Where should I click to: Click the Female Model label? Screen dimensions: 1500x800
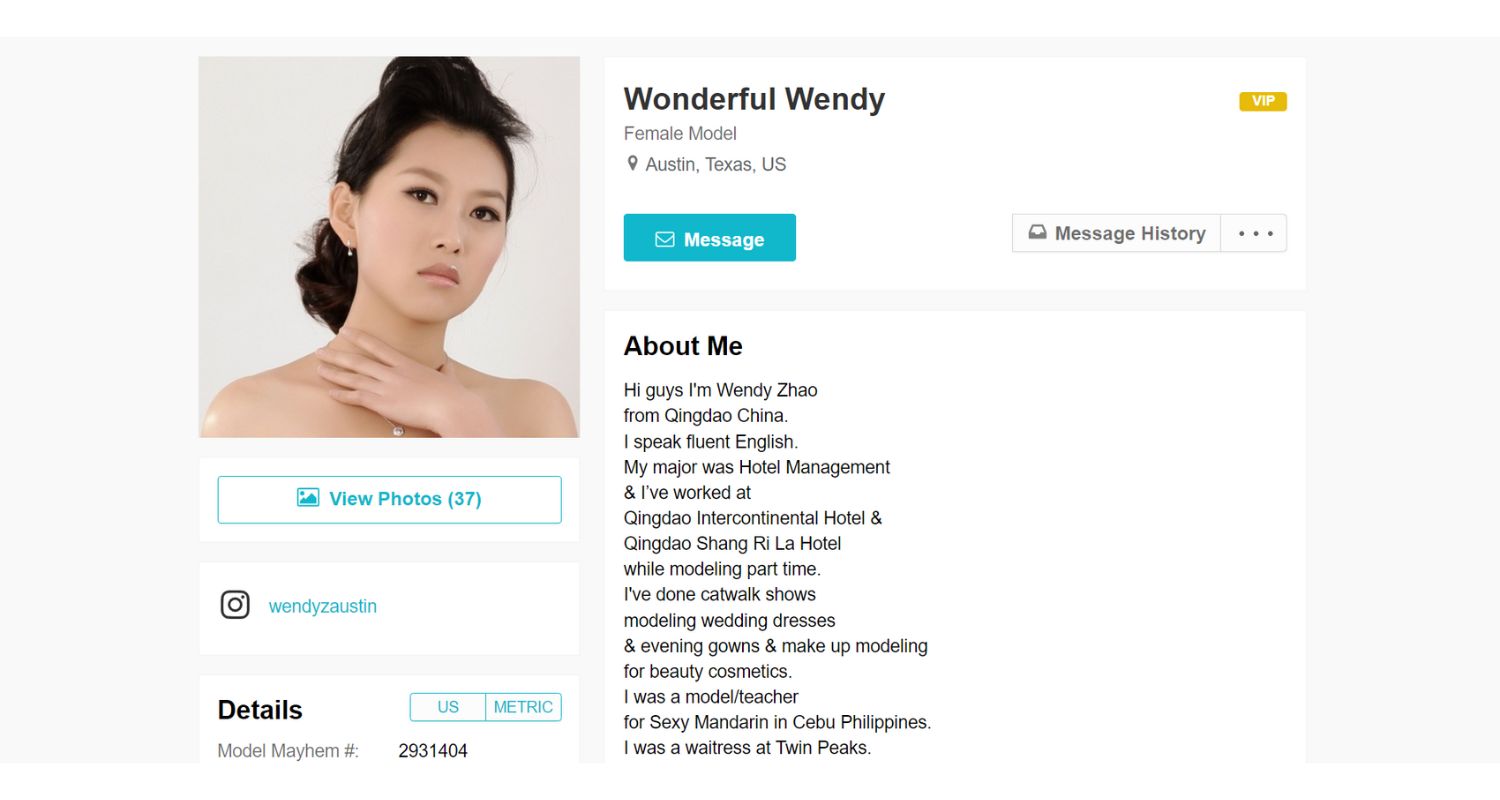[680, 133]
